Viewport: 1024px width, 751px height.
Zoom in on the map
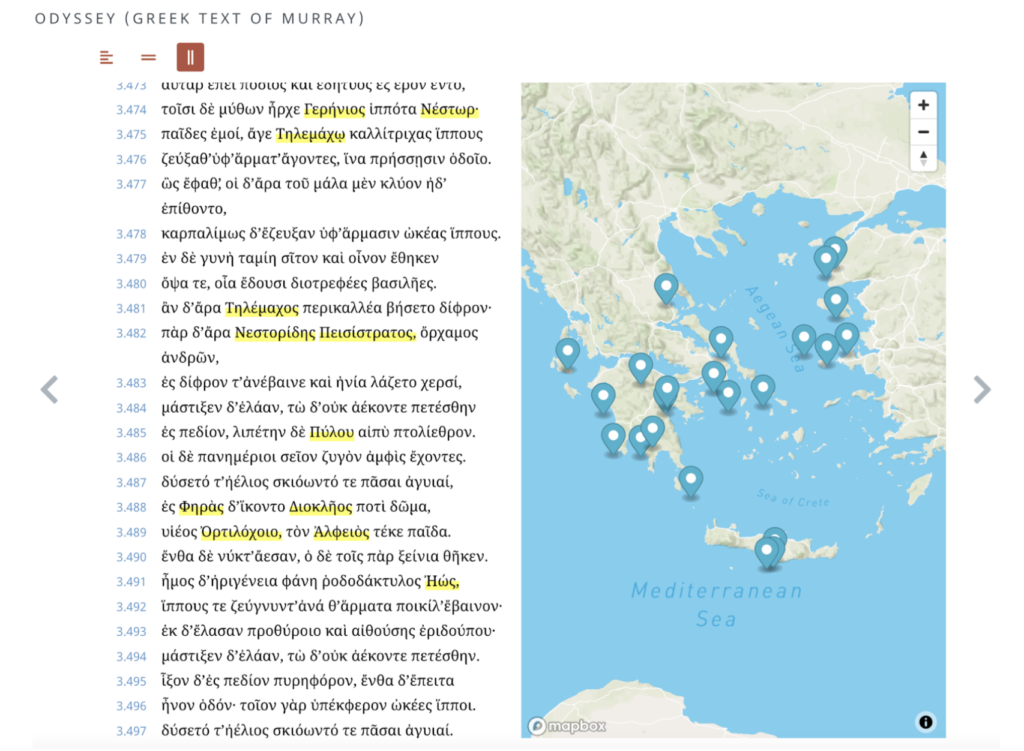point(923,105)
